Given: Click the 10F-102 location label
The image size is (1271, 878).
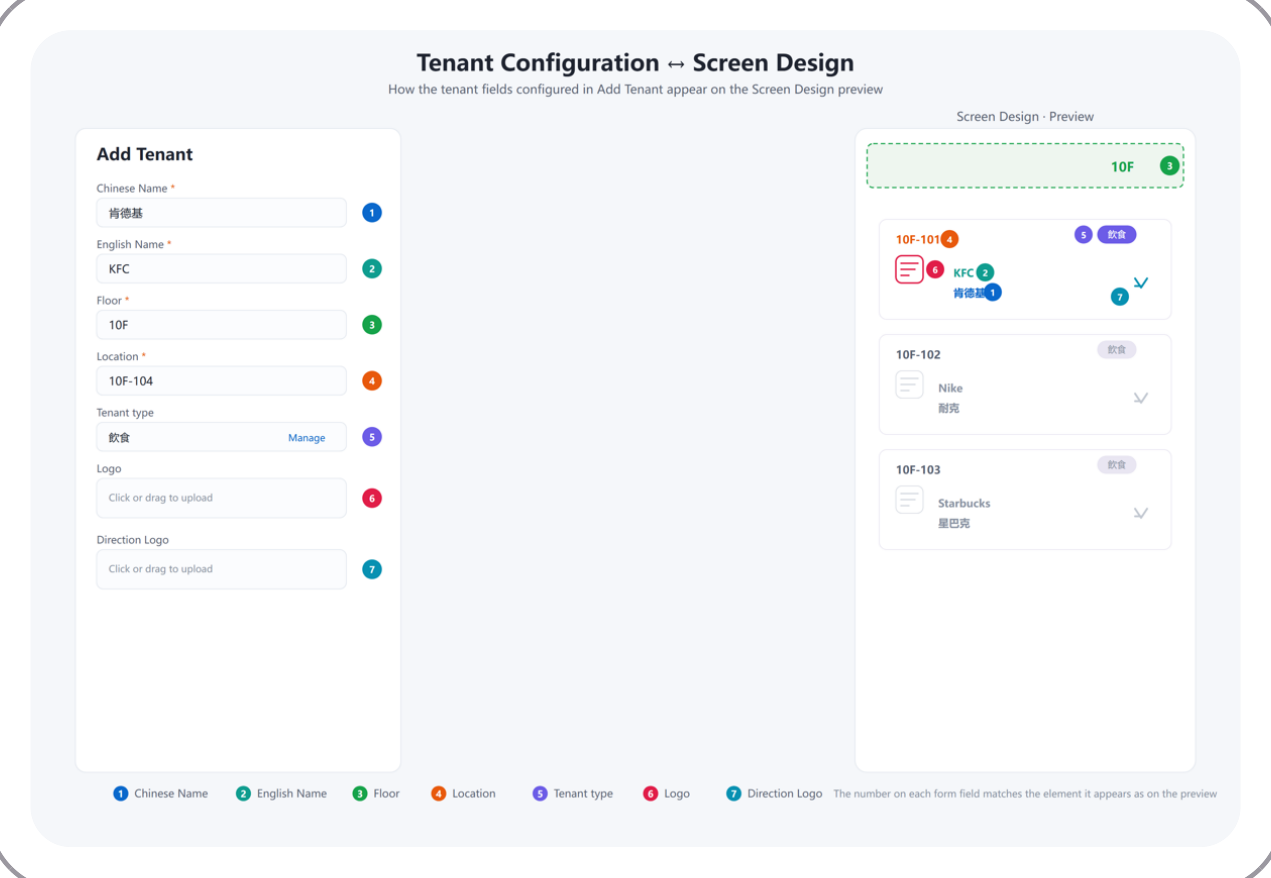Looking at the screenshot, I should point(918,355).
